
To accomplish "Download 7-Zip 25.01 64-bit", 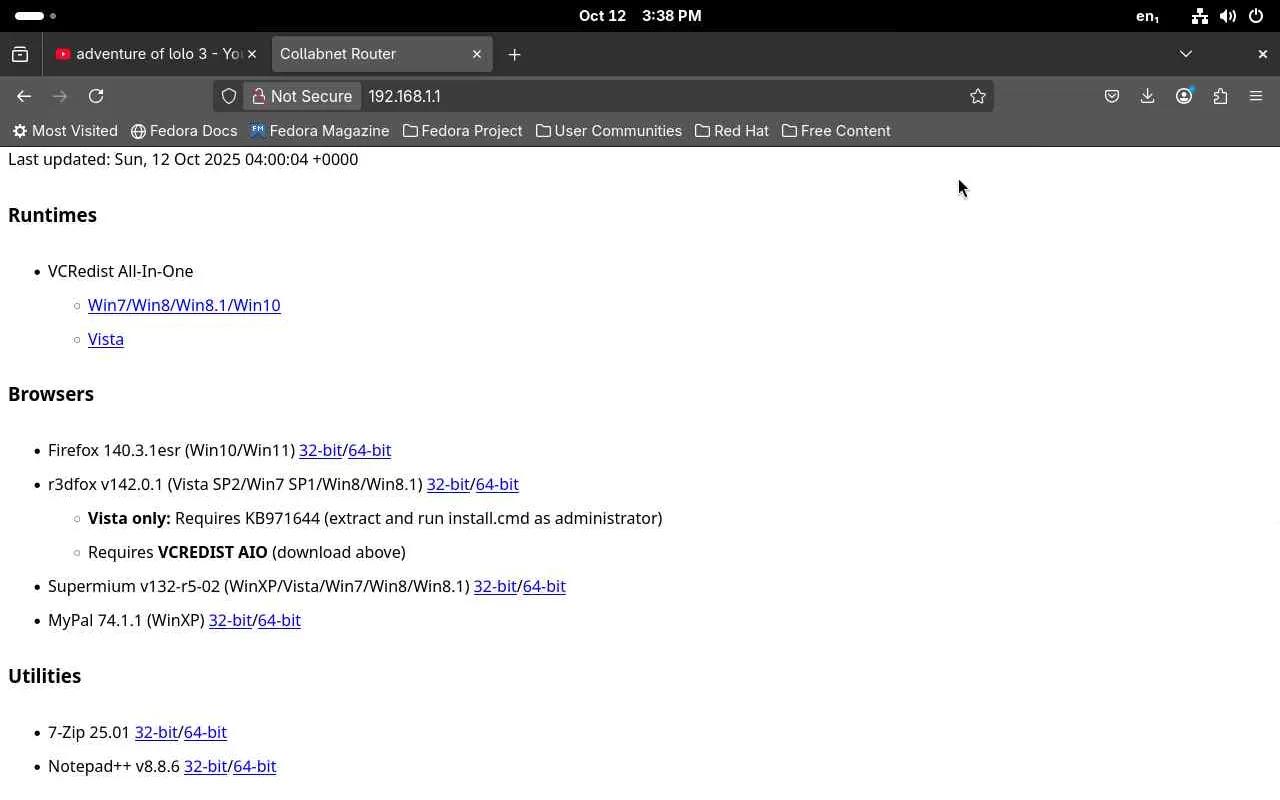I will [x=205, y=732].
